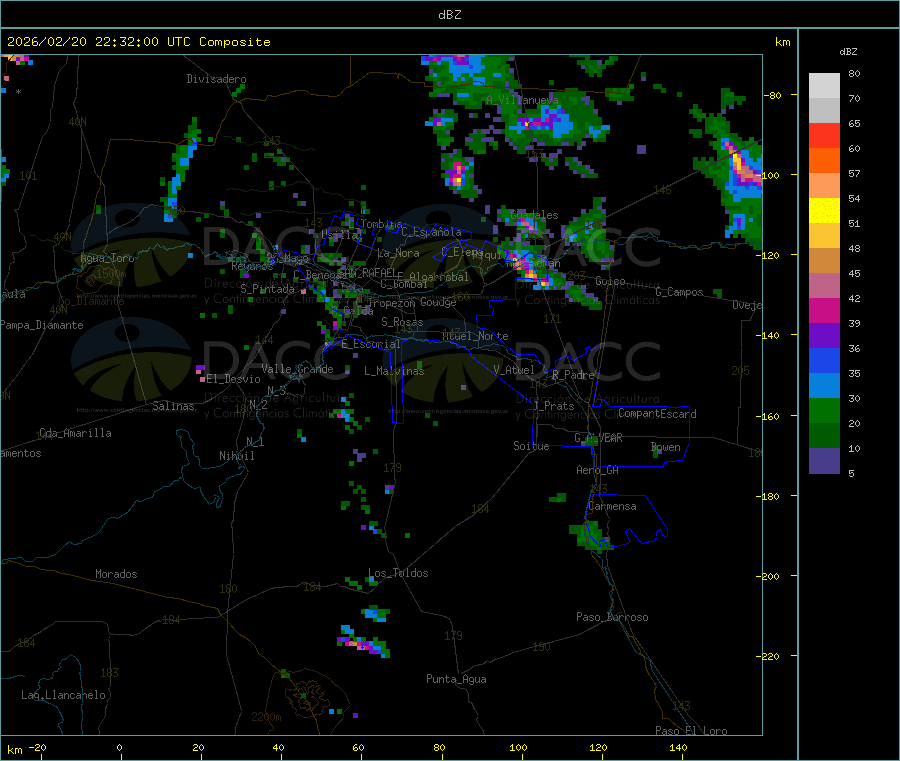Viewport: 900px width, 761px height.
Task: Select the 'Goudge' label
Action: click(x=438, y=302)
